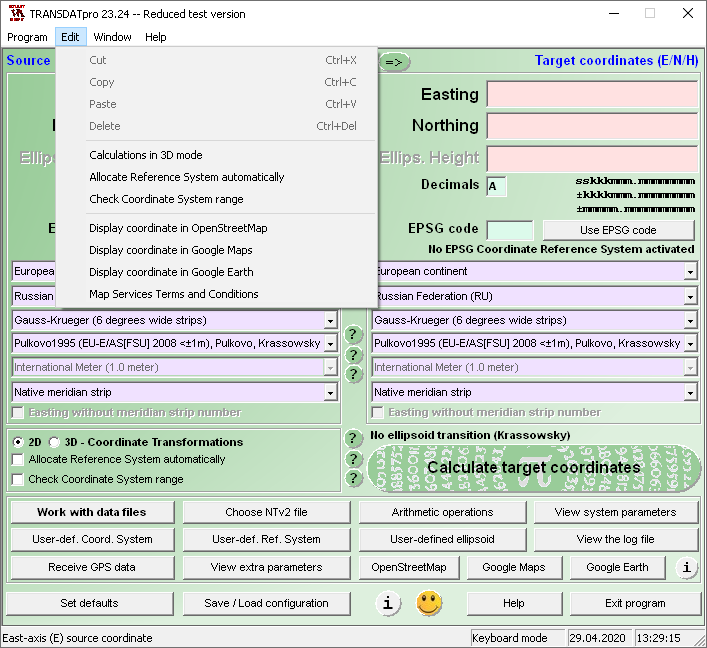Open target Pulkovo1995 reference system dropdown

690,344
